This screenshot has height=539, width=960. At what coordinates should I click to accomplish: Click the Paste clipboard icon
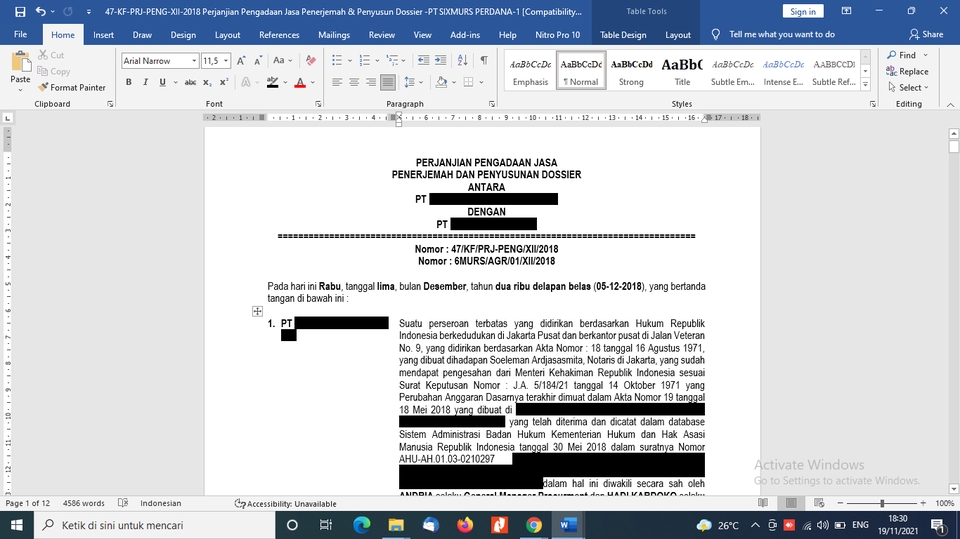point(20,61)
